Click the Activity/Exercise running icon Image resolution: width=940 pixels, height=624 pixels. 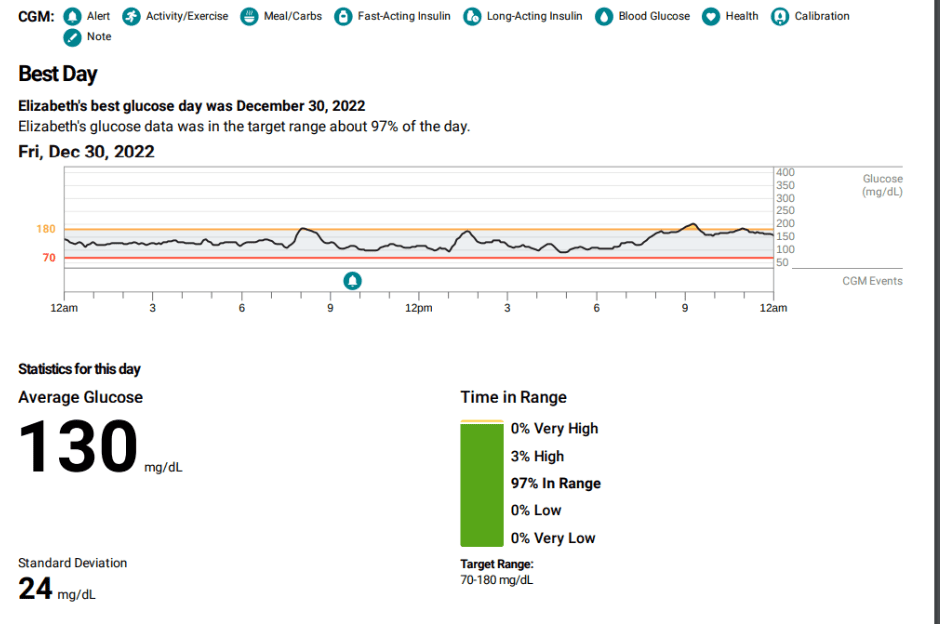131,17
